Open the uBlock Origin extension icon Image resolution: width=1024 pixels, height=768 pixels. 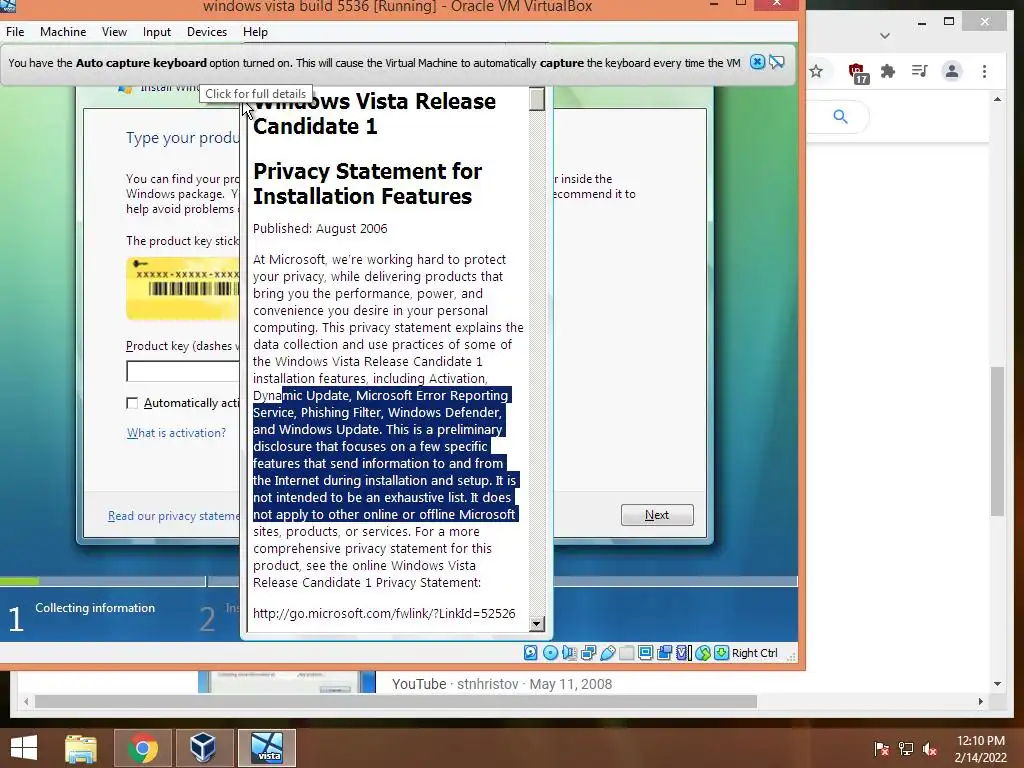click(857, 72)
